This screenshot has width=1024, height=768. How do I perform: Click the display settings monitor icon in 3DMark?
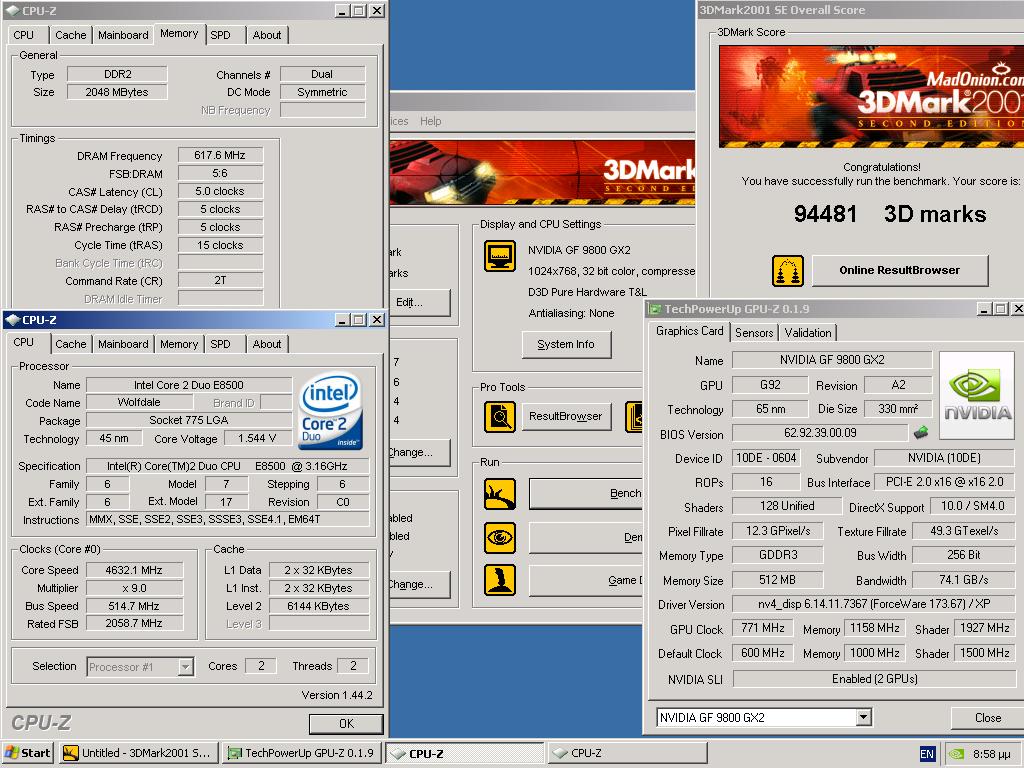point(500,255)
